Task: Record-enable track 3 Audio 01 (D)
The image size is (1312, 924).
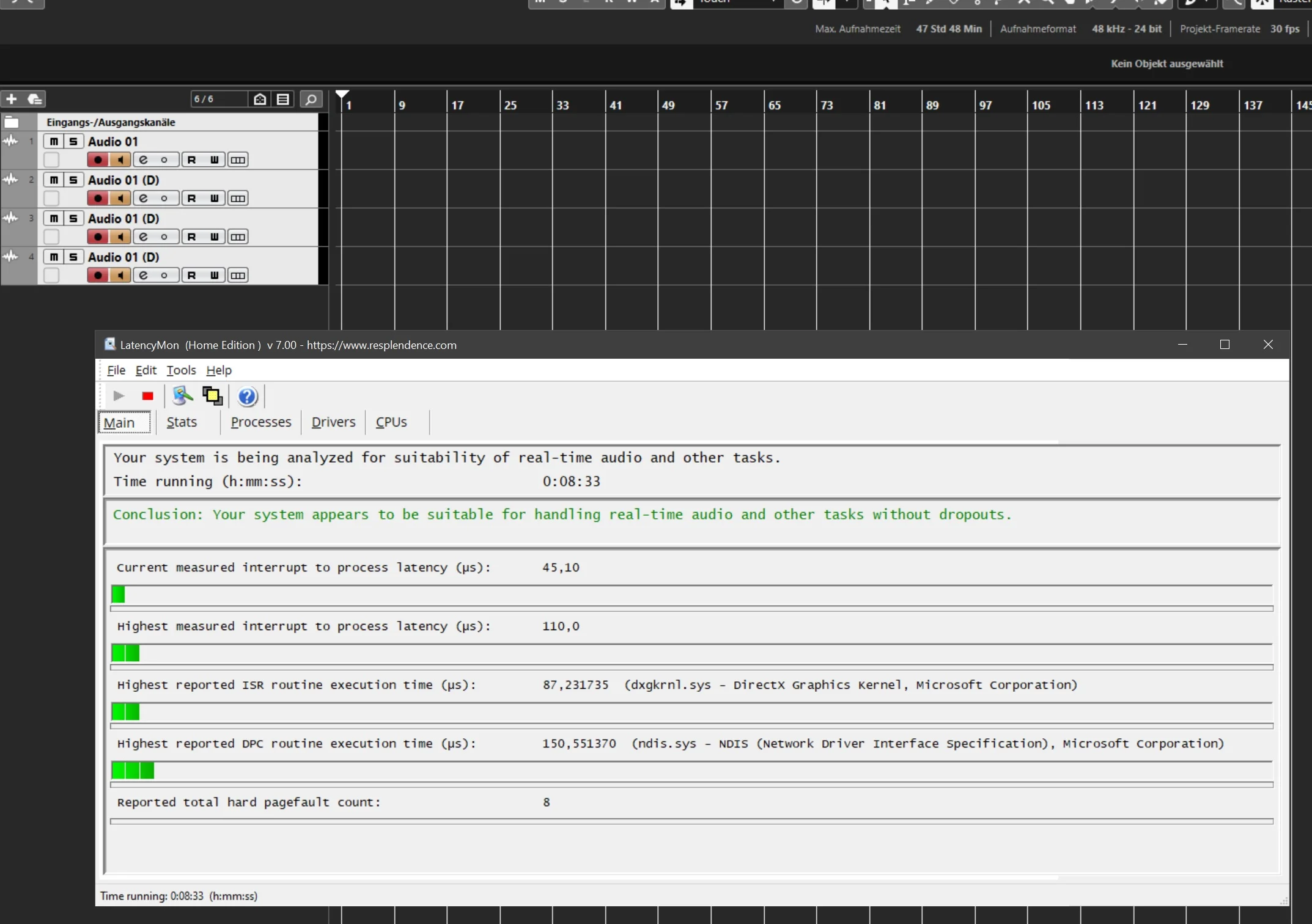Action: [98, 237]
